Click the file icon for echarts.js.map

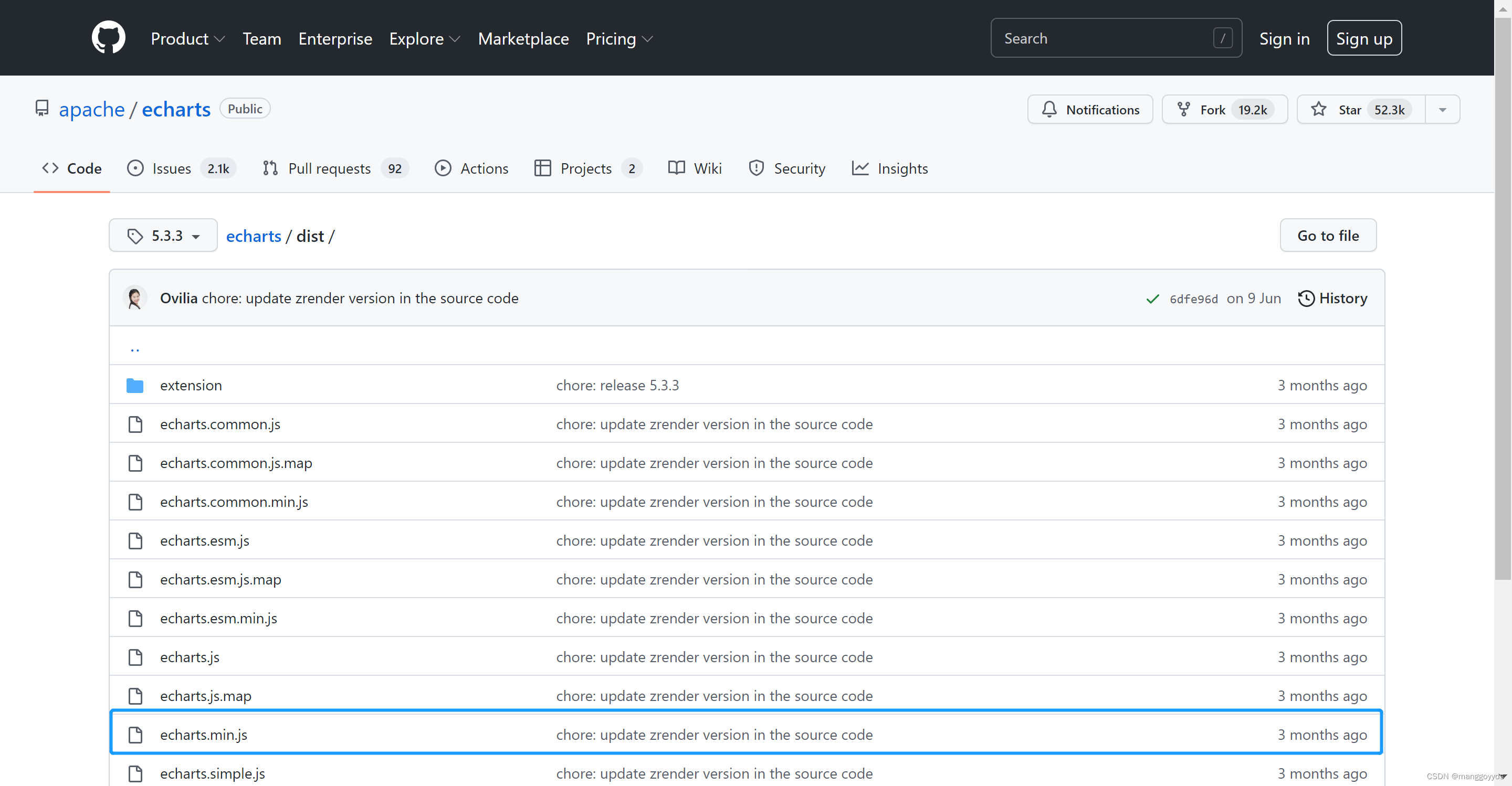(x=135, y=696)
